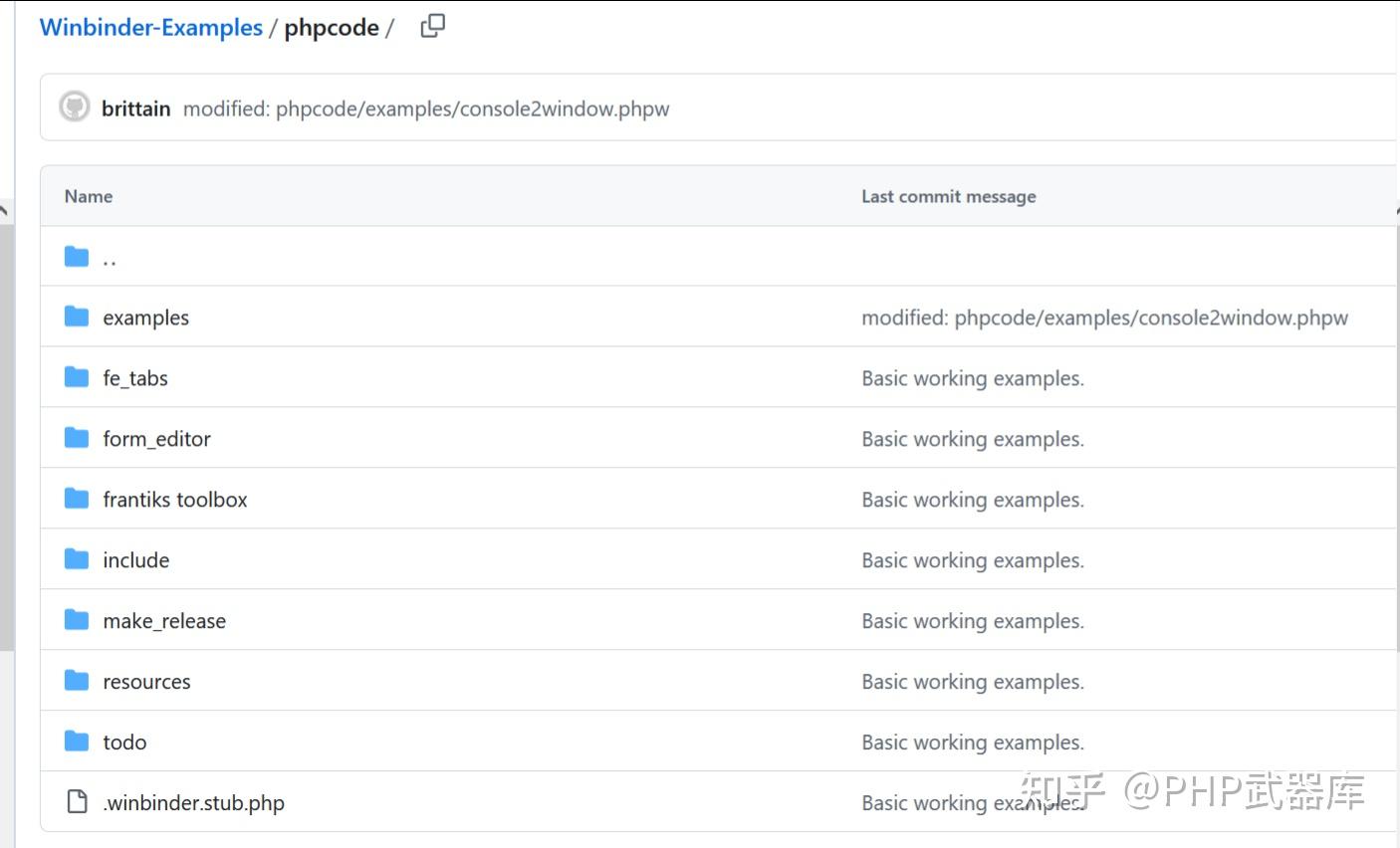Open the make_release folder
This screenshot has width=1400, height=848.
tap(164, 621)
